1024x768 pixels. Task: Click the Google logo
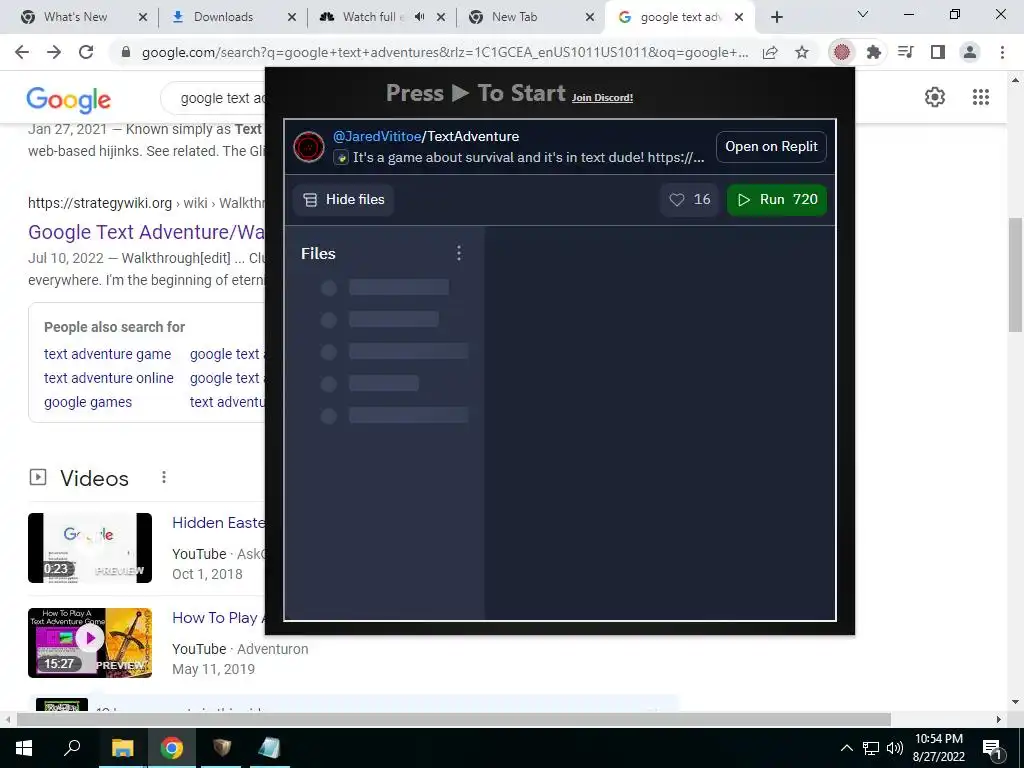click(x=69, y=99)
